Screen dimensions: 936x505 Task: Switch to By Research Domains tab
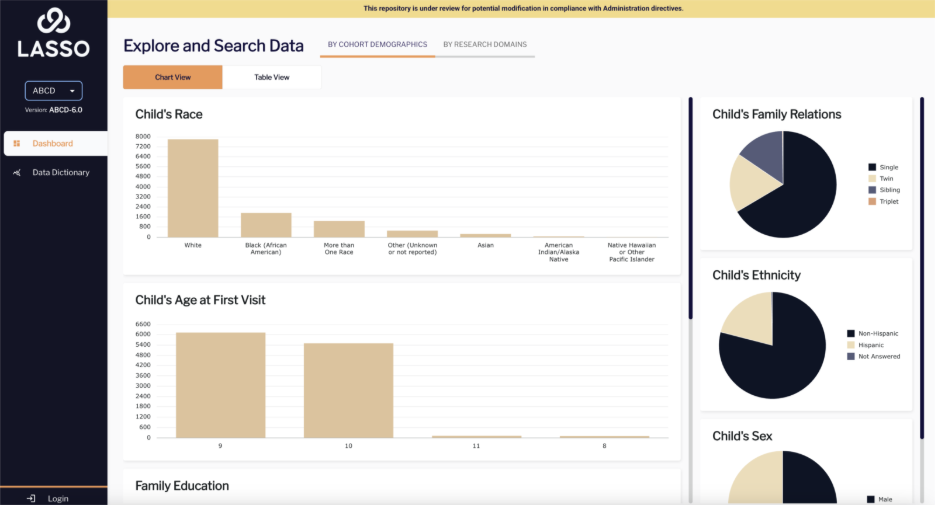coord(485,44)
